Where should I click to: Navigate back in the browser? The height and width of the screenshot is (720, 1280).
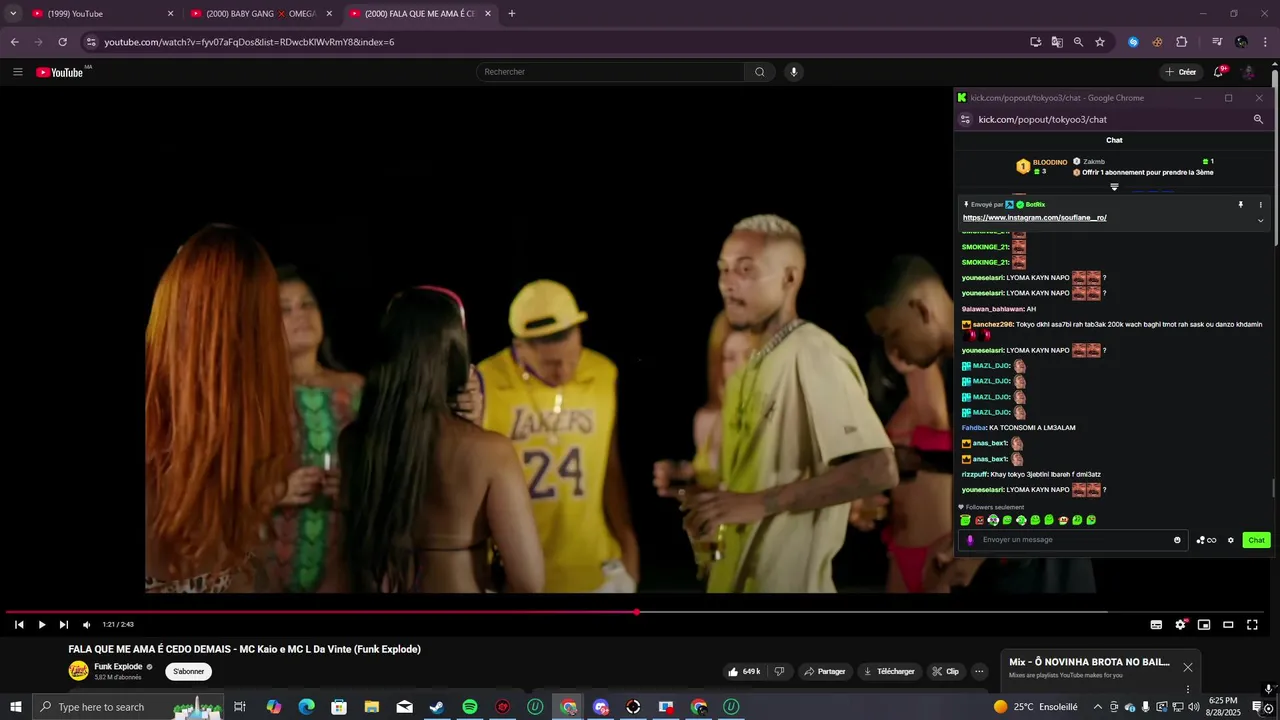(x=14, y=42)
